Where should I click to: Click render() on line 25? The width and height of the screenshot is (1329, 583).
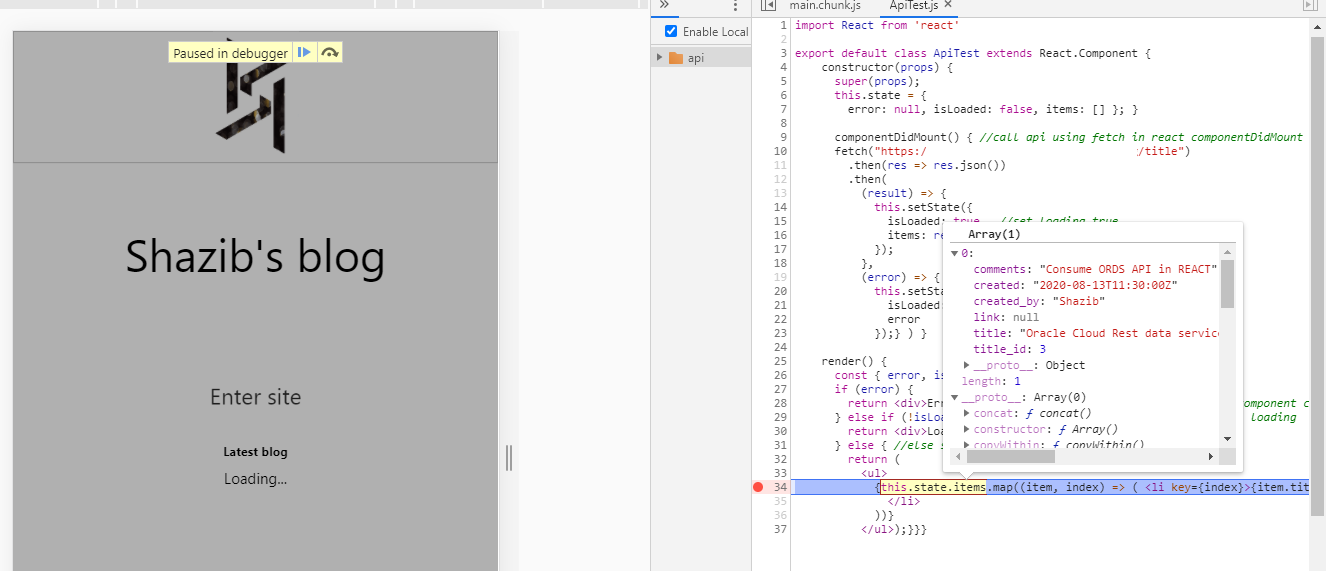click(854, 361)
